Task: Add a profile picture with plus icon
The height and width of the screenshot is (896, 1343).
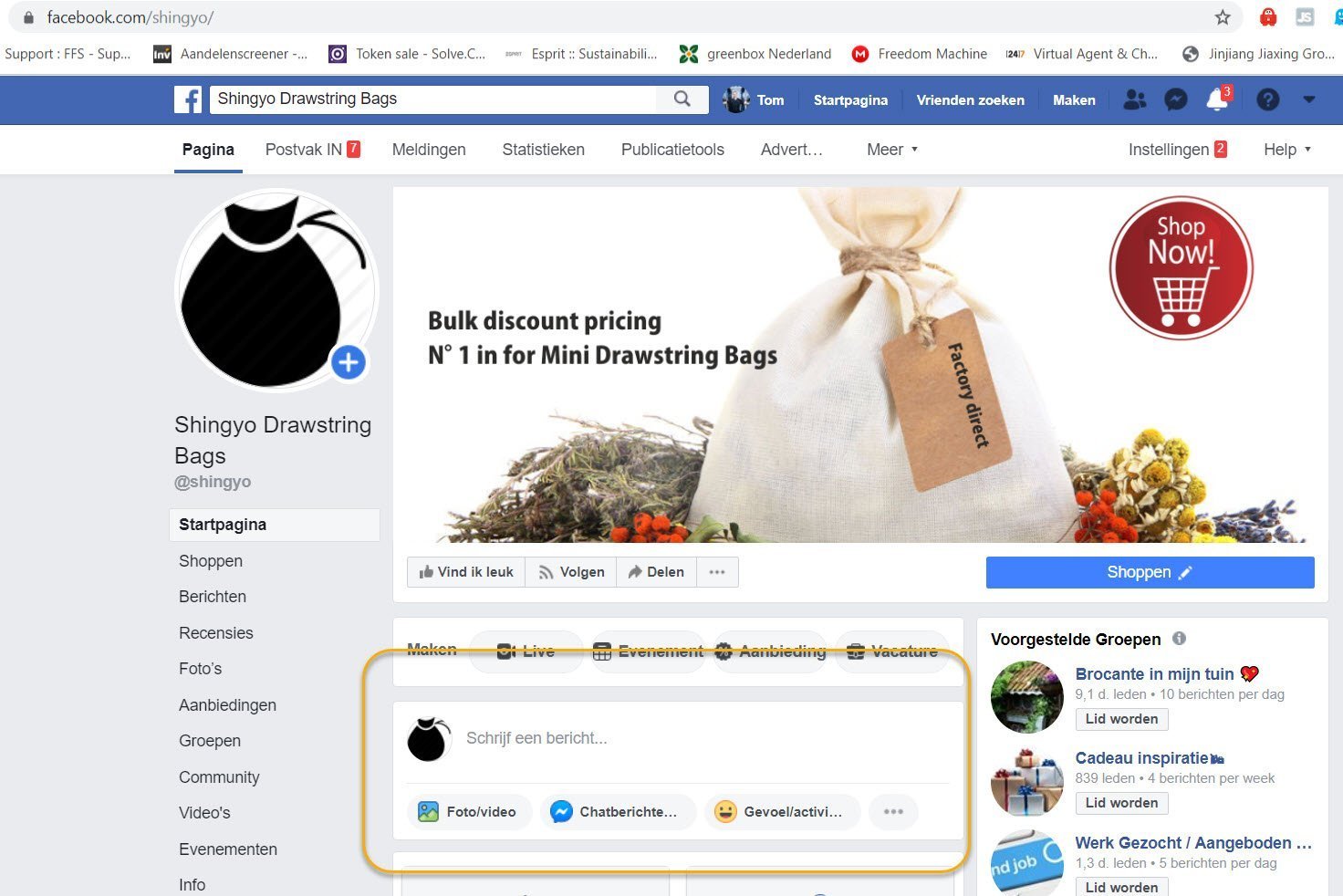Action: click(x=348, y=362)
